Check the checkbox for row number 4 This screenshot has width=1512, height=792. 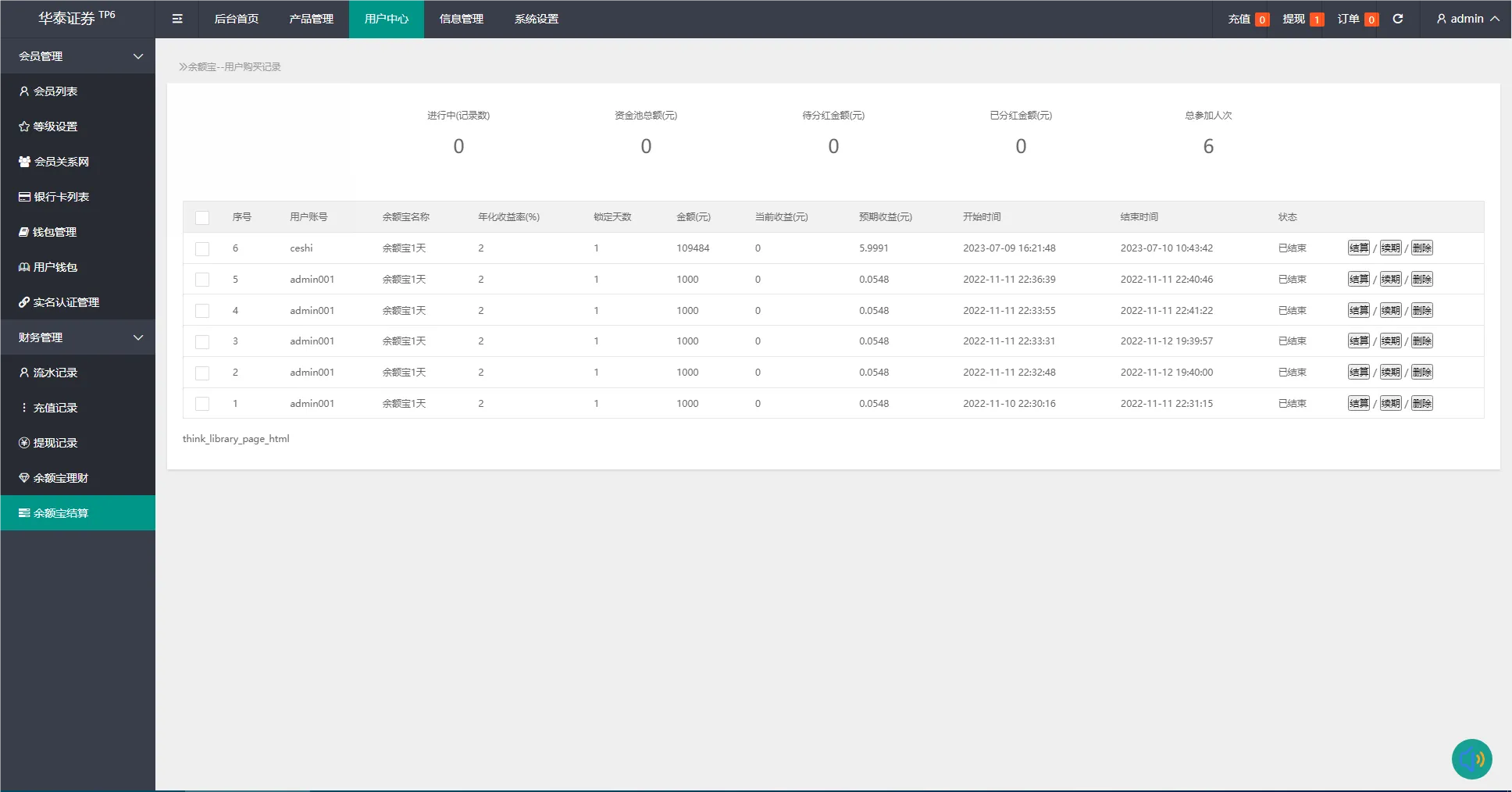click(202, 311)
